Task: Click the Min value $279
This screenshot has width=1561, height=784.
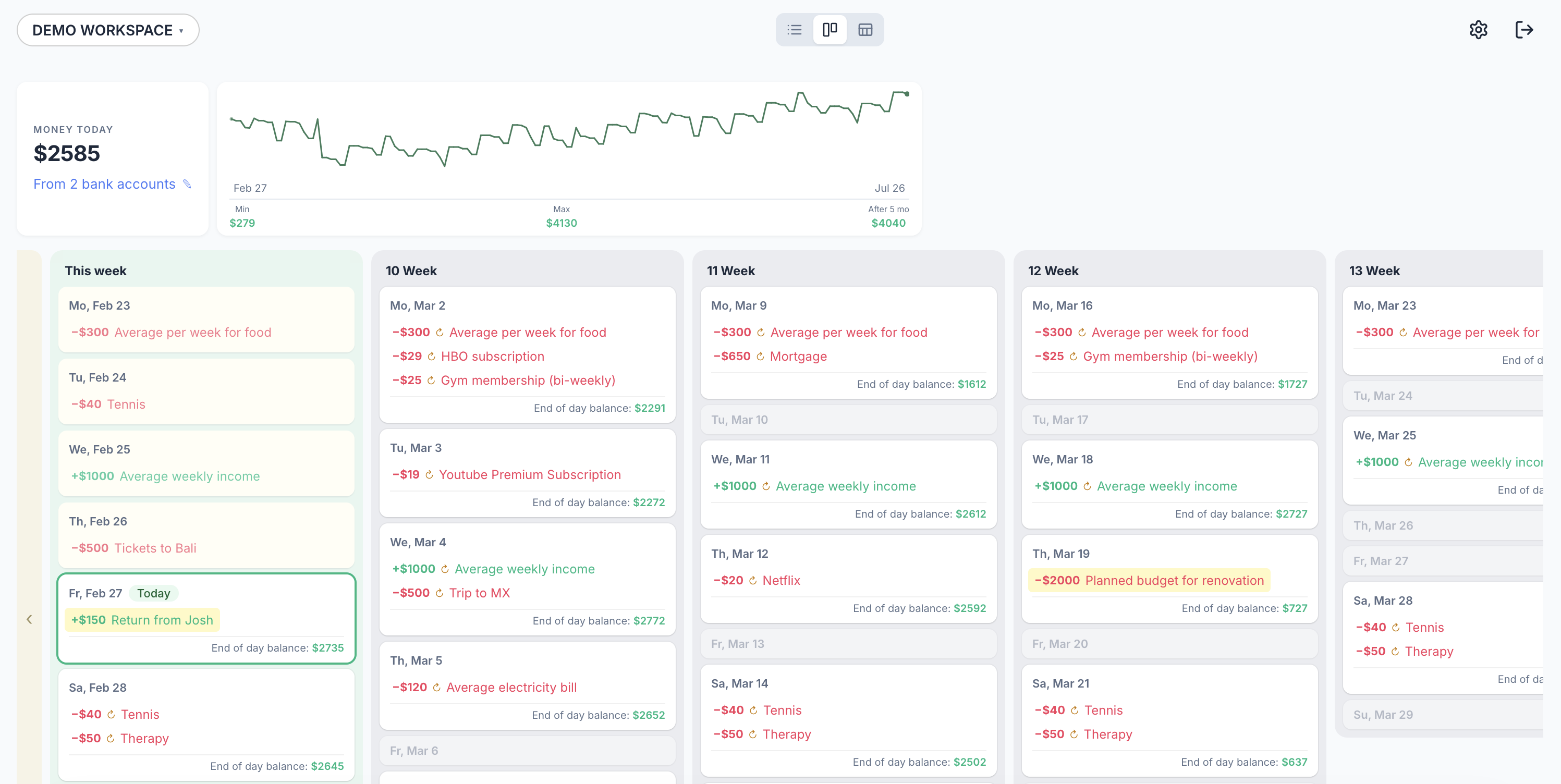Action: pos(242,223)
